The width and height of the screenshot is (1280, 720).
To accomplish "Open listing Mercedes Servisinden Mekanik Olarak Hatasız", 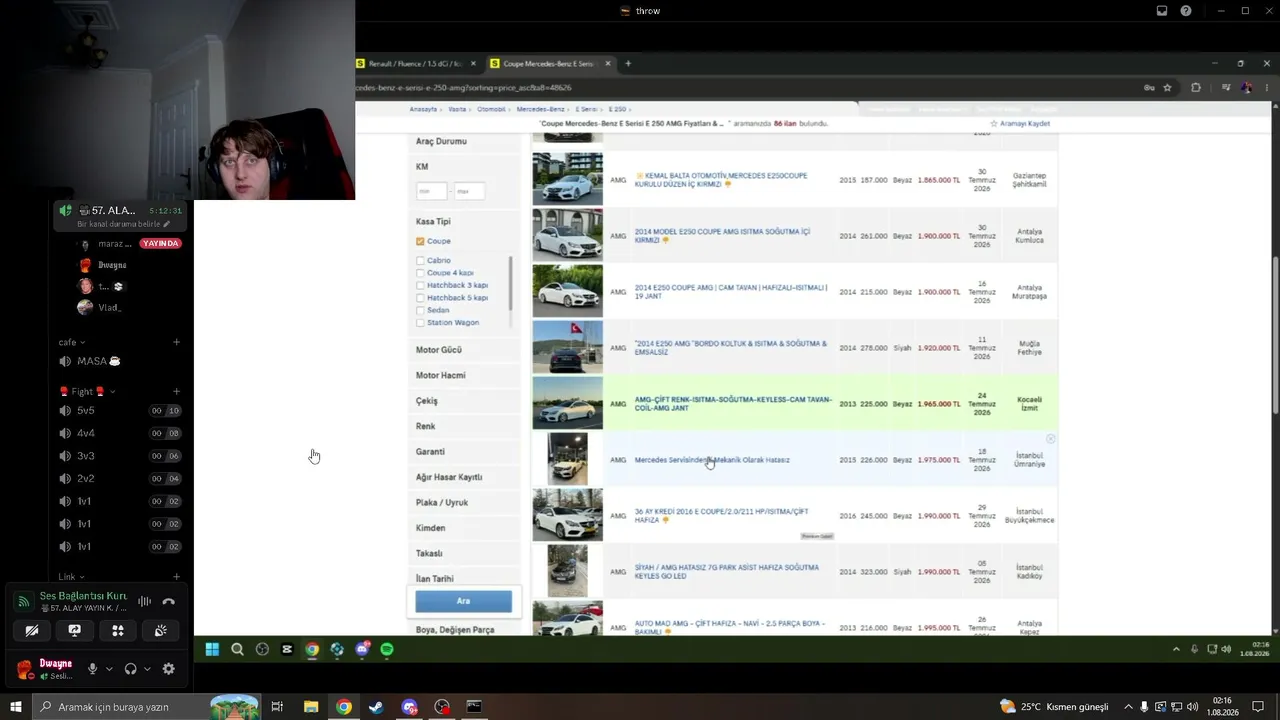I will 712,460.
